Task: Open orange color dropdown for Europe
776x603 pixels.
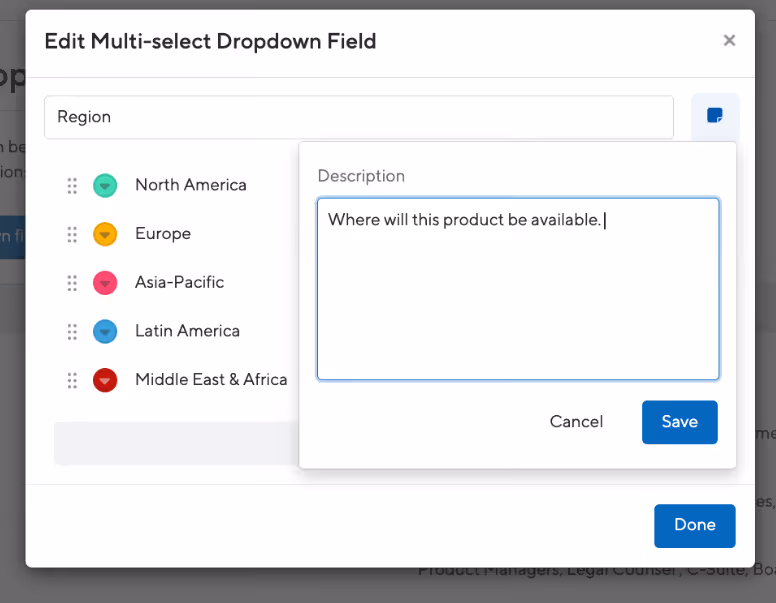Action: pyautogui.click(x=105, y=234)
